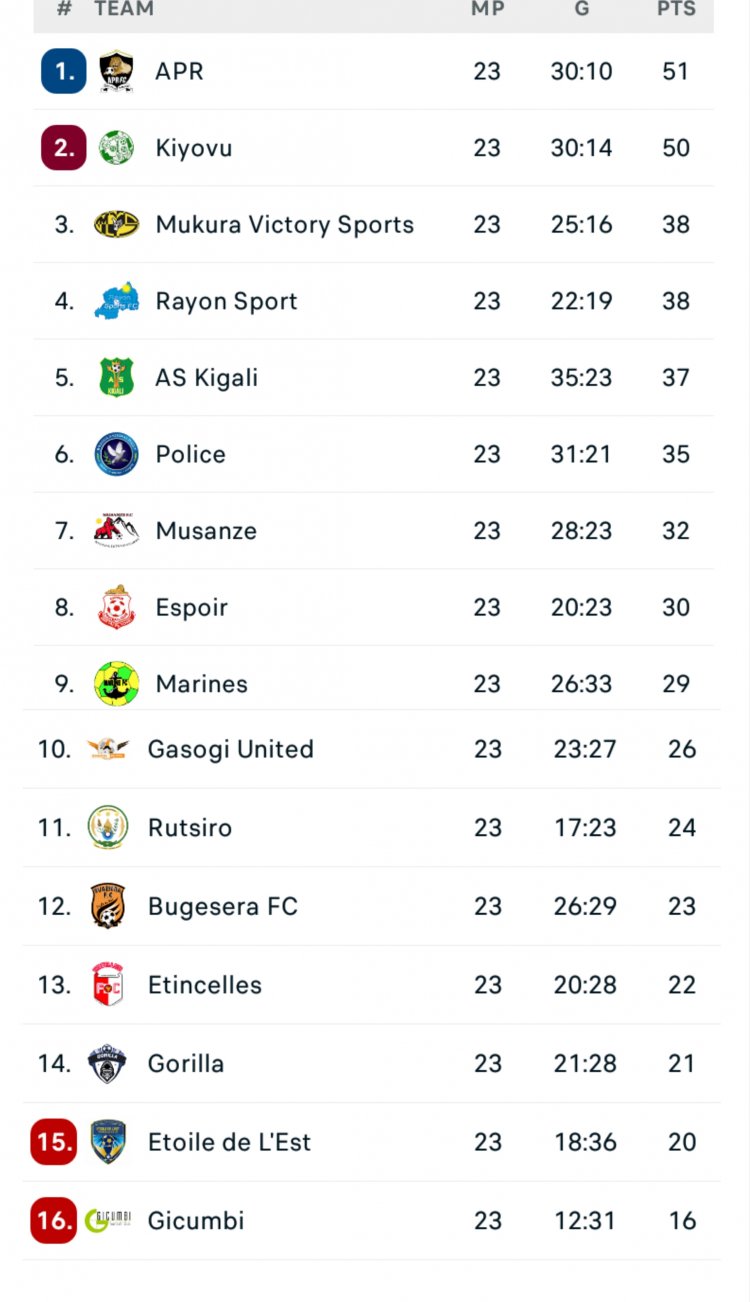Click the Rayon Sport crest
Image resolution: width=750 pixels, height=1302 pixels.
(116, 301)
